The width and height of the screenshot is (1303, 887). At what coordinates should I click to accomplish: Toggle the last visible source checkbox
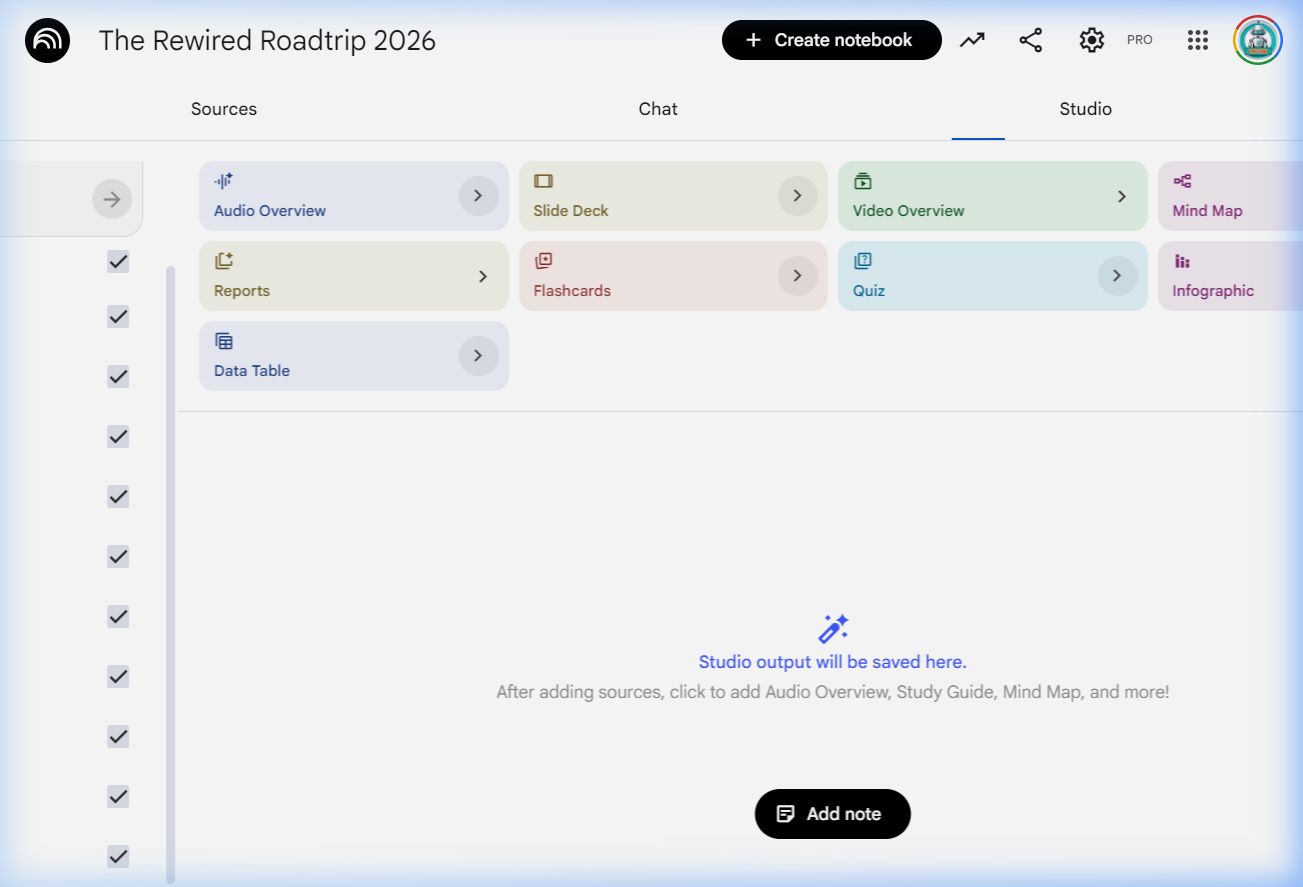[x=118, y=857]
